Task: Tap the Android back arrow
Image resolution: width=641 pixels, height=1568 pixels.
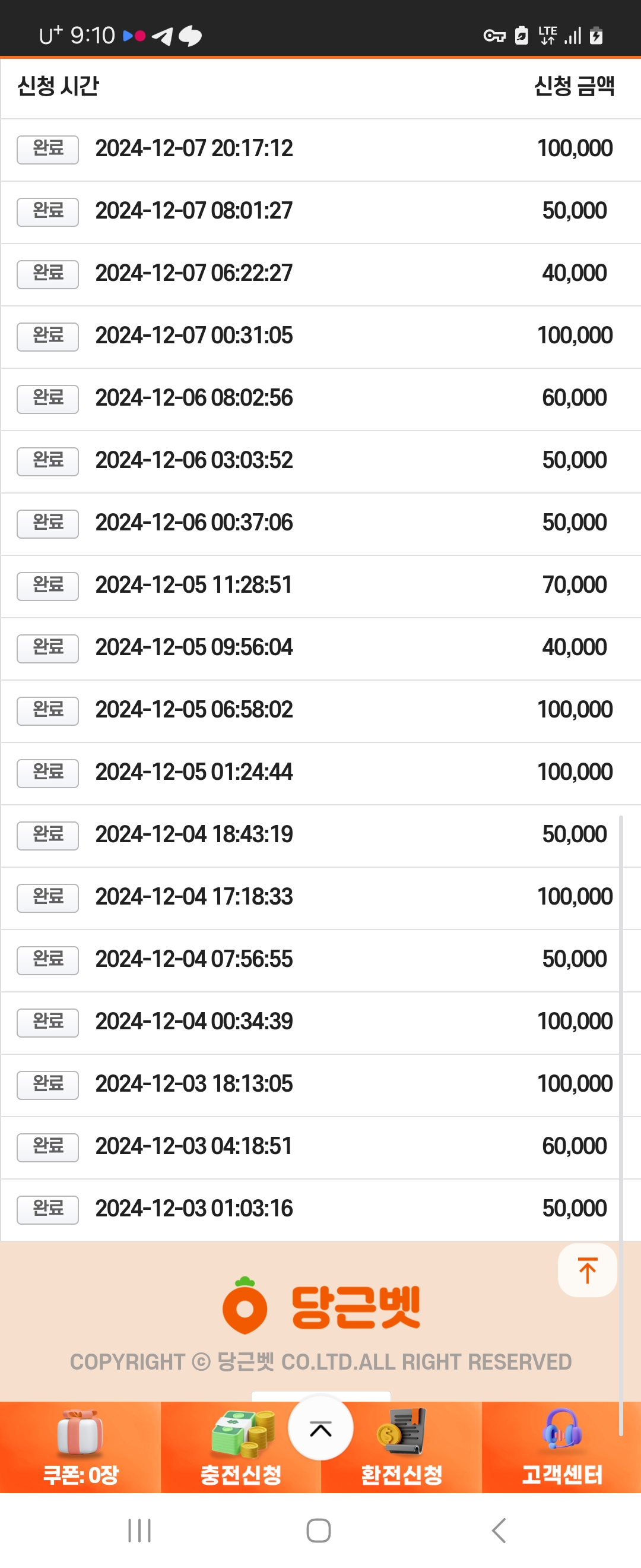Action: click(499, 1530)
